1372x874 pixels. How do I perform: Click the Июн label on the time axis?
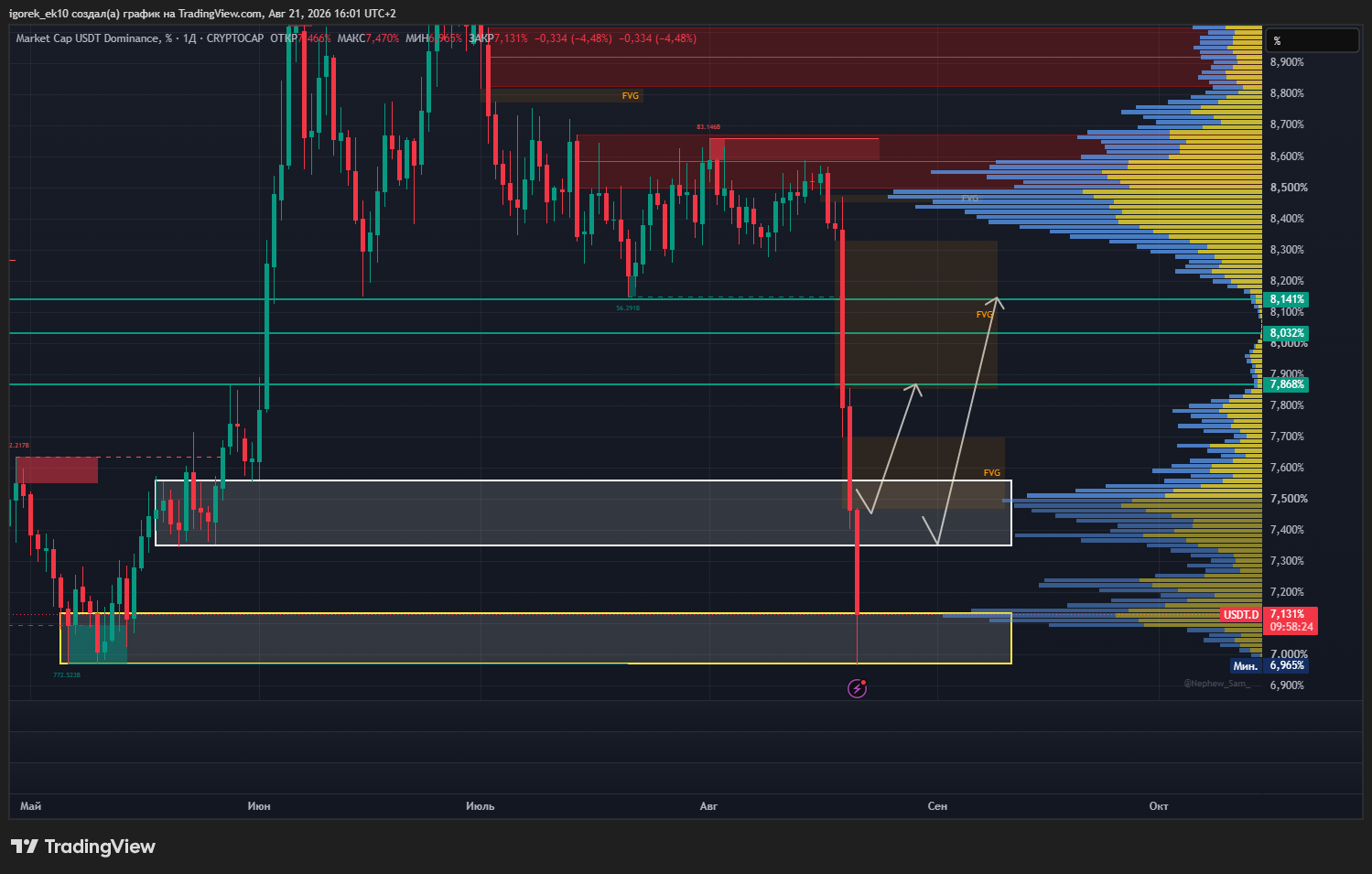[x=259, y=806]
